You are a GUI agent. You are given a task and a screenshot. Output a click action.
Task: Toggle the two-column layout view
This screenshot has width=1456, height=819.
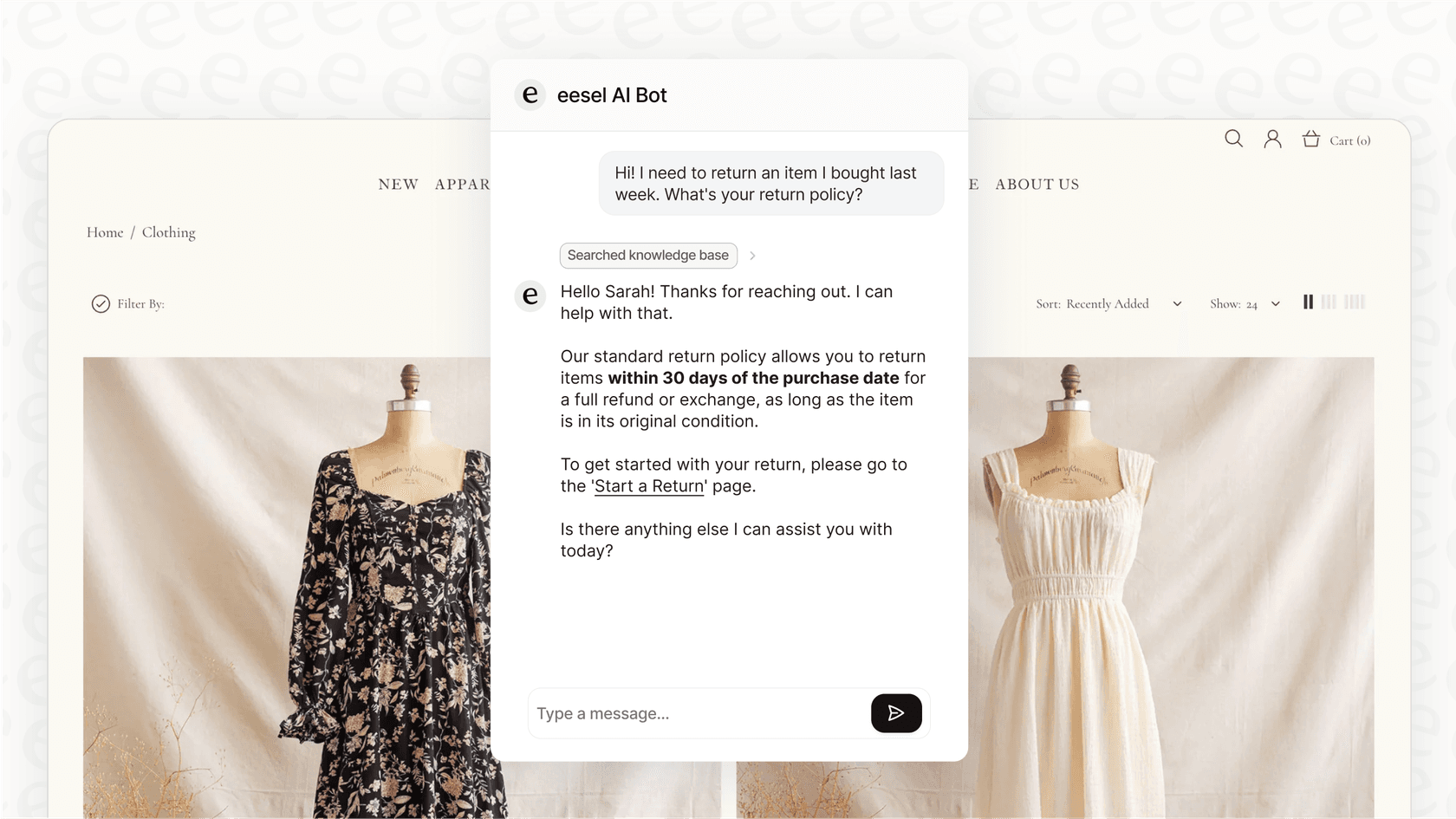(x=1308, y=302)
